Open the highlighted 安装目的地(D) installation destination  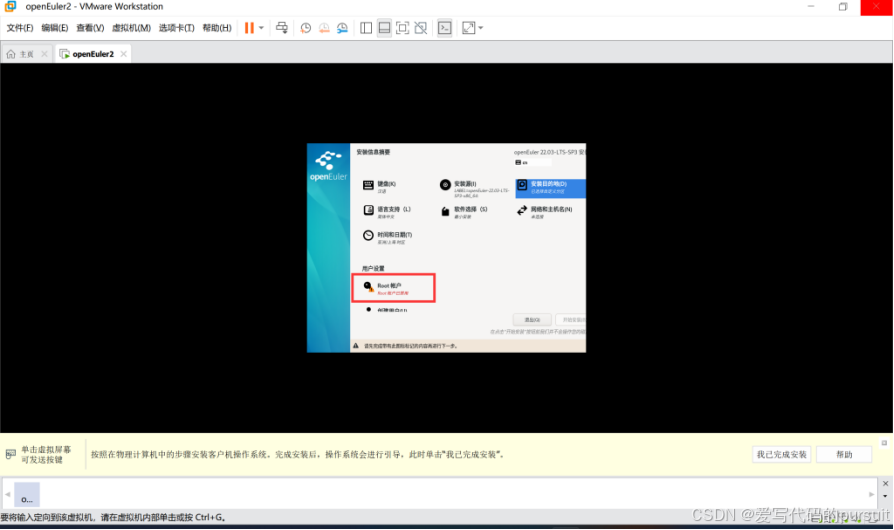pos(550,188)
